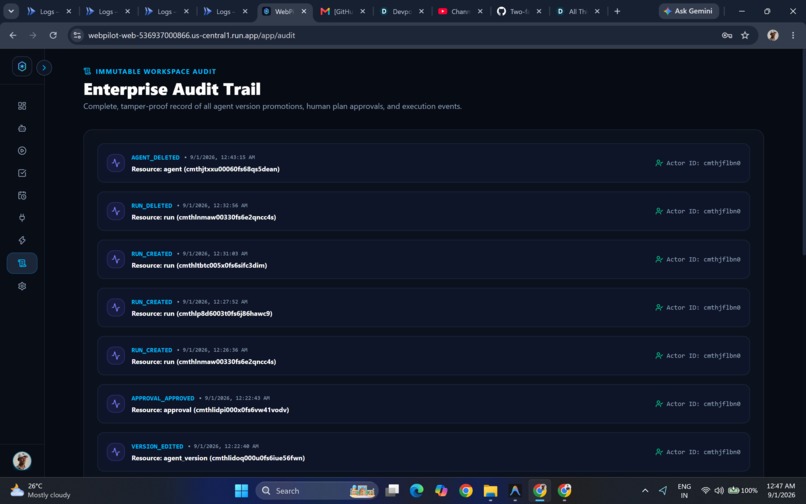Viewport: 806px width, 504px height.
Task: Open the clock showing 12:47 AM
Action: [781, 491]
